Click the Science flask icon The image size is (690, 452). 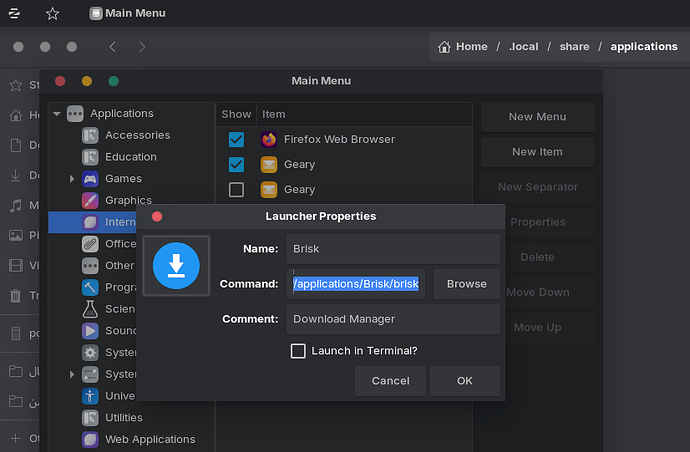[x=90, y=309]
